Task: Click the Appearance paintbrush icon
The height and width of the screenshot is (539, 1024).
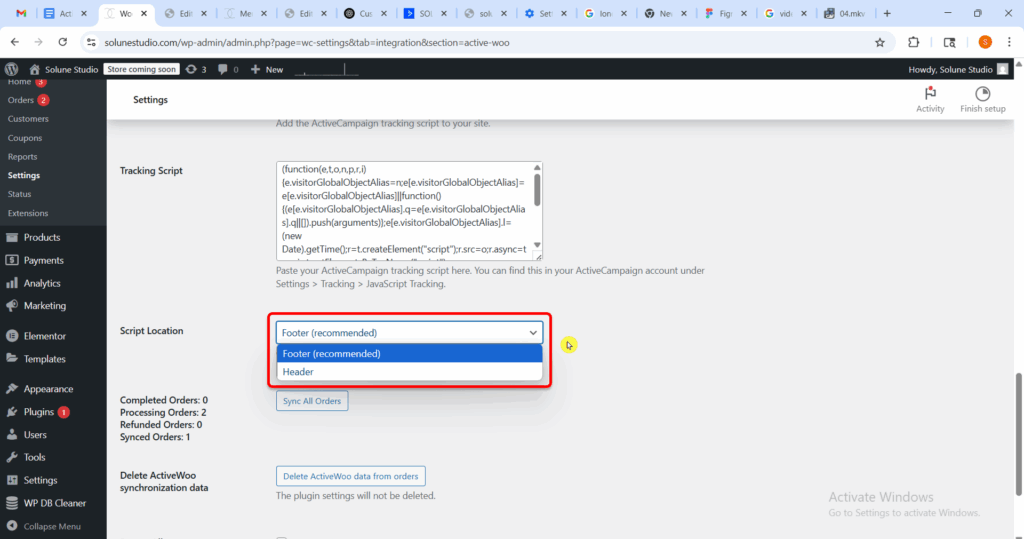Action: tap(12, 389)
